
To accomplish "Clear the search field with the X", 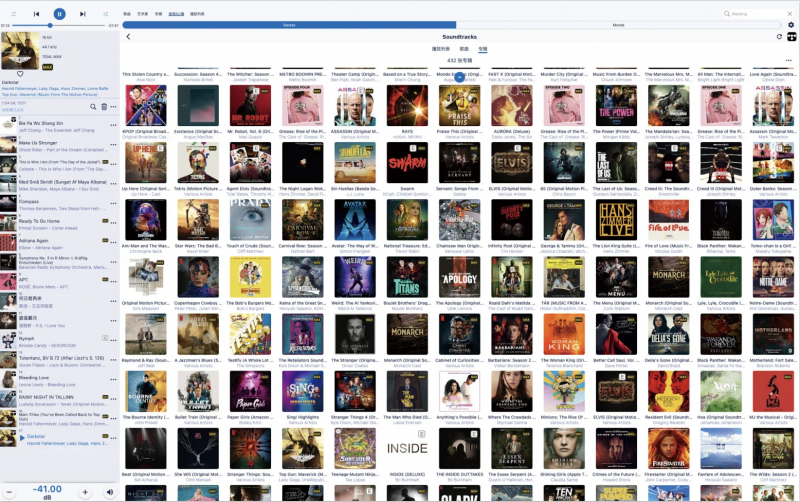I will point(791,14).
